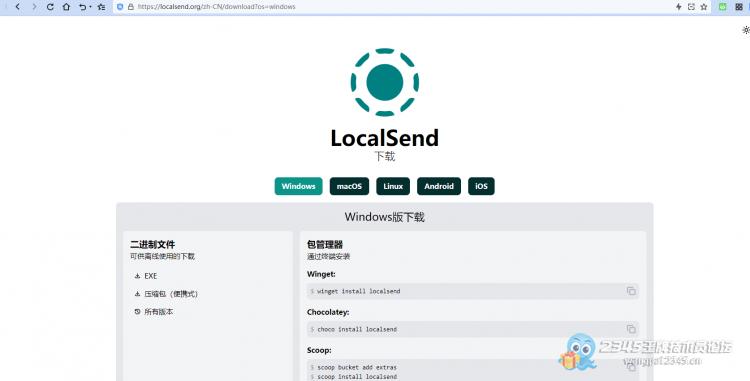The height and width of the screenshot is (381, 750).
Task: Switch to the iOS tab
Action: [481, 186]
